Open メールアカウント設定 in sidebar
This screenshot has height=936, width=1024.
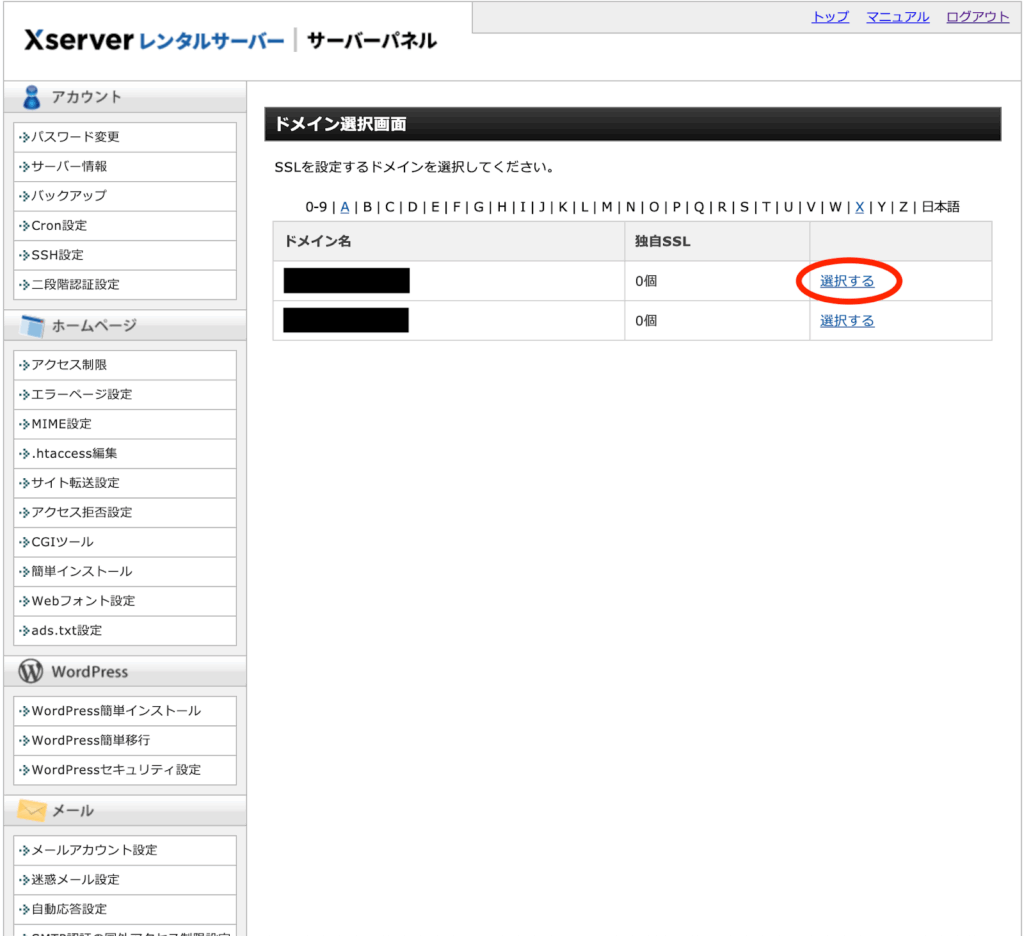pos(94,850)
